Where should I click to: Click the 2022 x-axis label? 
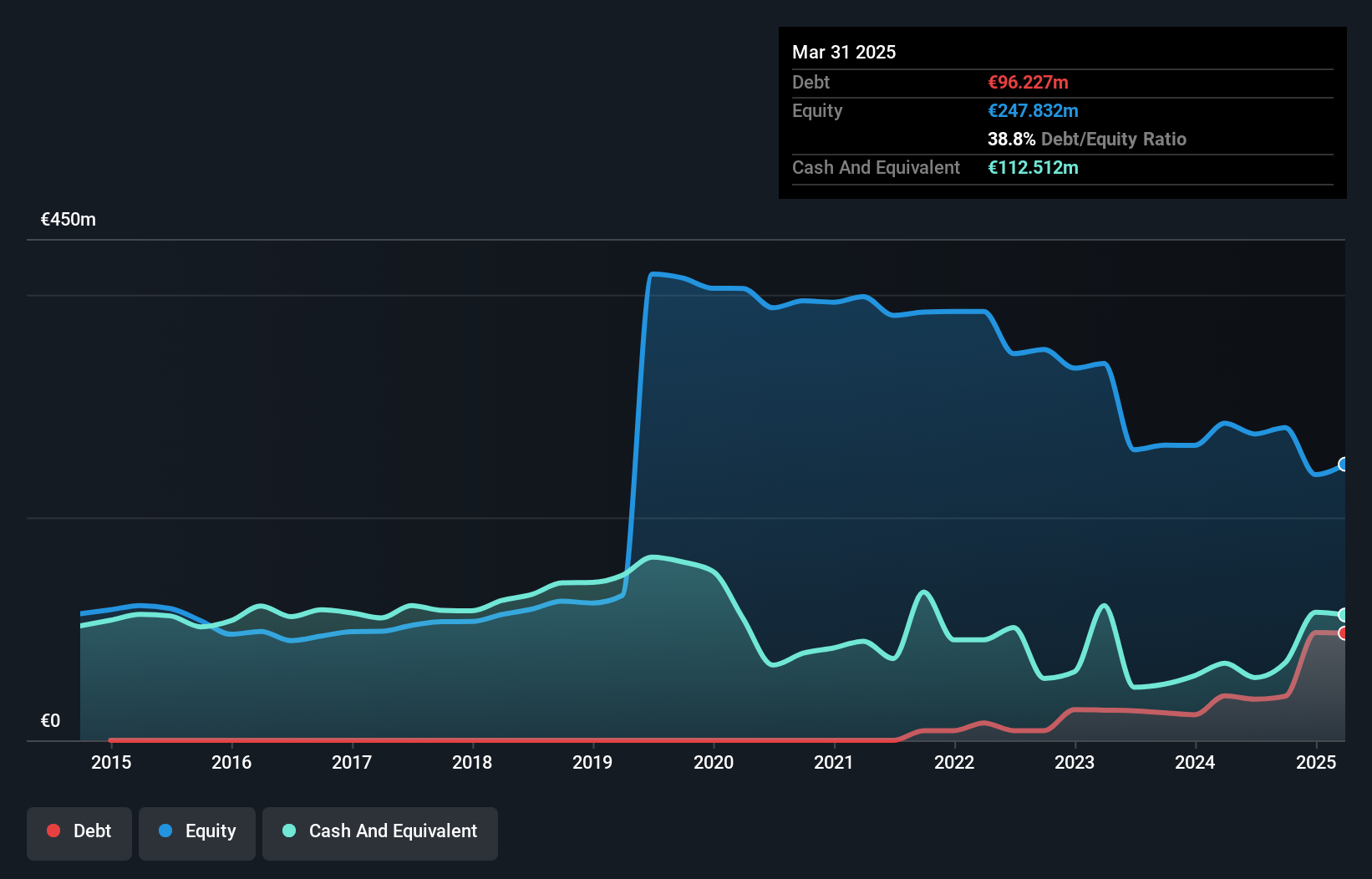(x=954, y=762)
